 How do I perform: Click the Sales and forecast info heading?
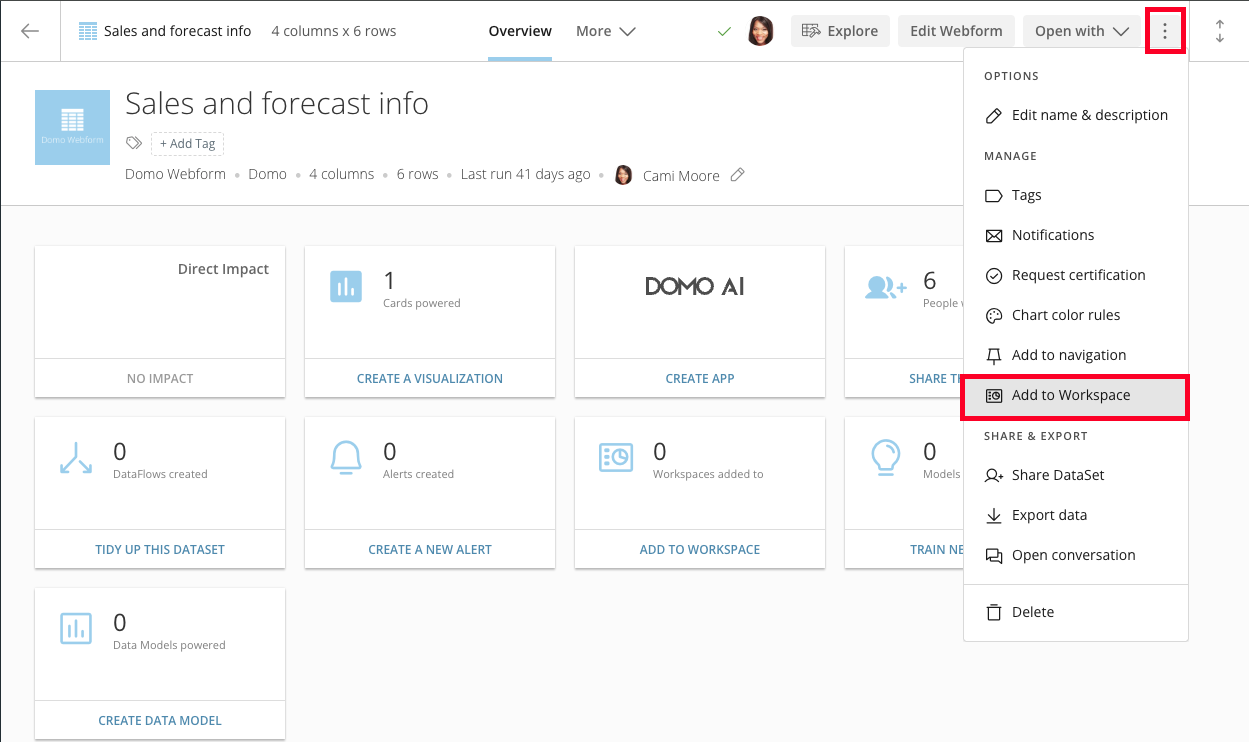(277, 103)
